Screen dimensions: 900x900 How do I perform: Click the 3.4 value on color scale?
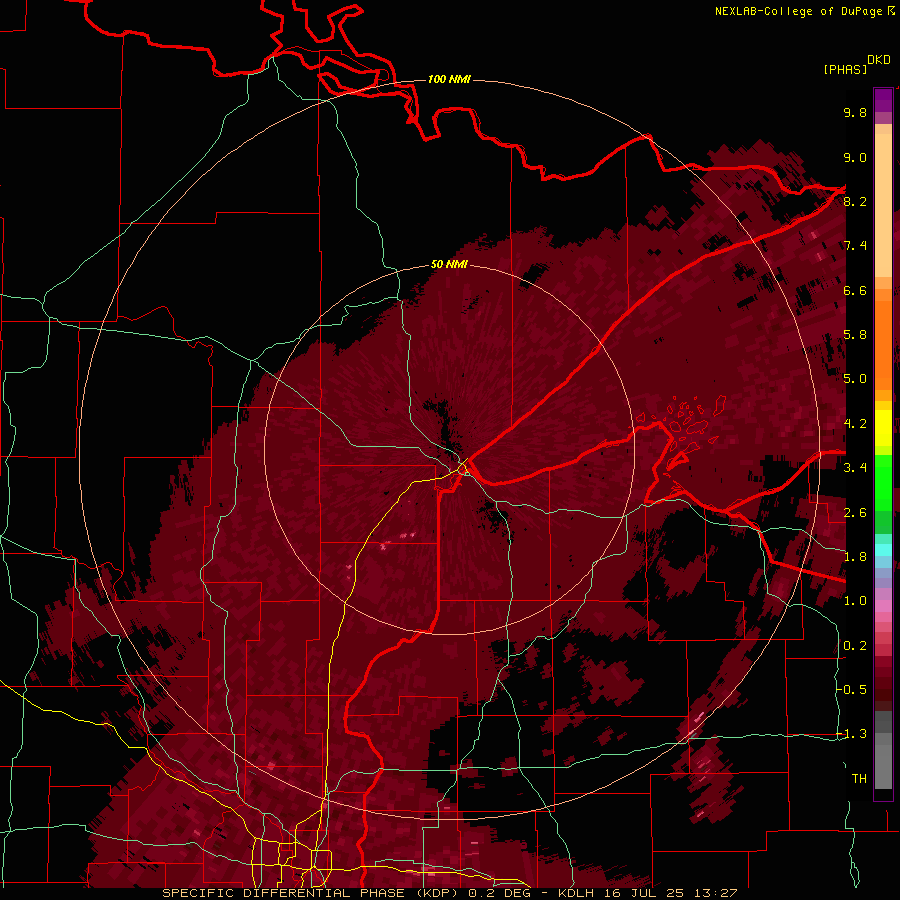coord(855,468)
